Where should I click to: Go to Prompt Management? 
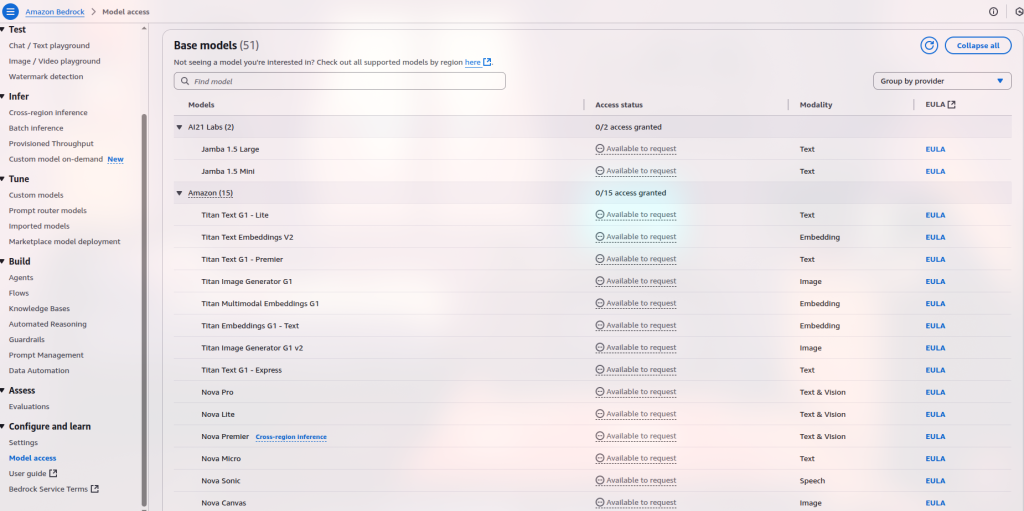[x=46, y=355]
